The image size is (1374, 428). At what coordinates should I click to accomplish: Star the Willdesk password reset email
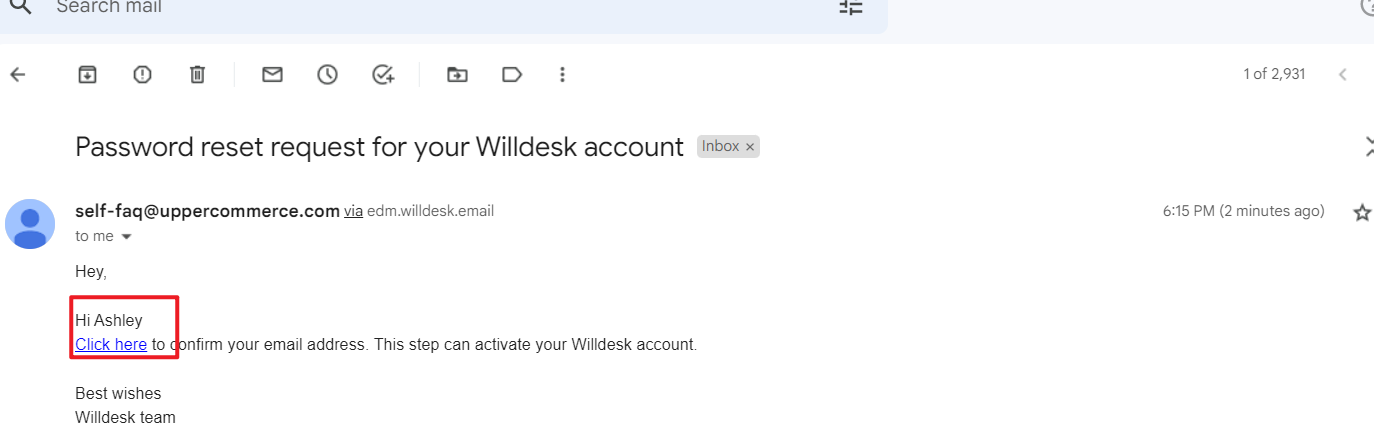tap(1362, 212)
